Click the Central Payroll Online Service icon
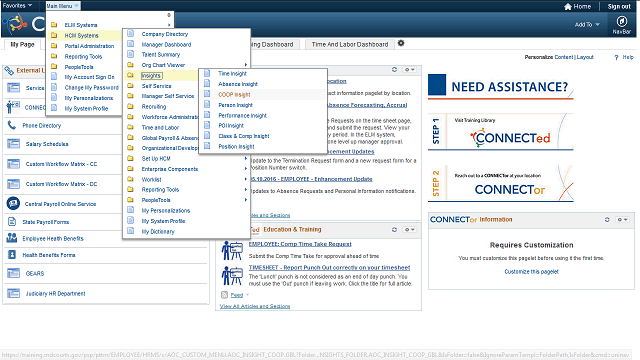The height and width of the screenshot is (360, 640). click(13, 203)
